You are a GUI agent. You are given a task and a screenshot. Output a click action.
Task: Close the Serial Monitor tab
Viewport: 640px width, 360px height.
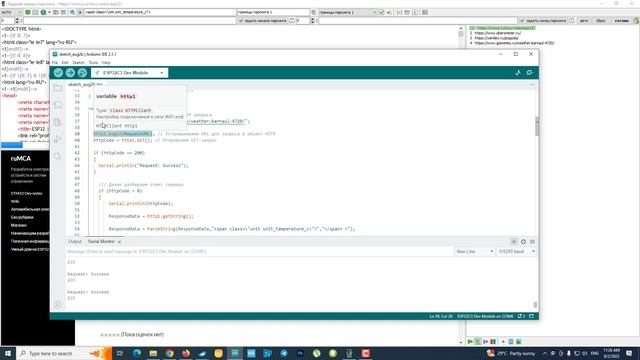pos(119,242)
